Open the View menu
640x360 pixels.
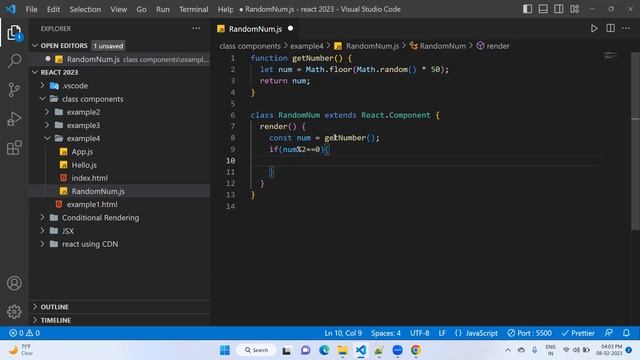tap(118, 9)
